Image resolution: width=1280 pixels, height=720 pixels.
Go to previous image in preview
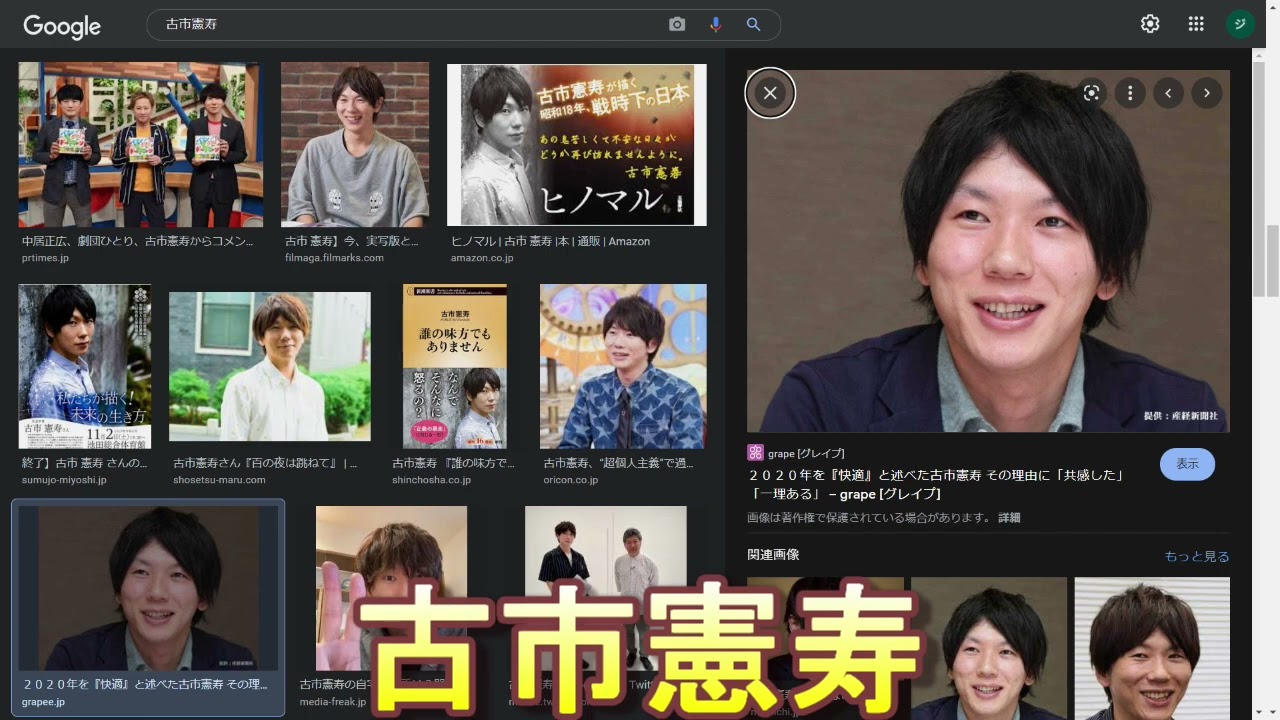tap(1168, 93)
